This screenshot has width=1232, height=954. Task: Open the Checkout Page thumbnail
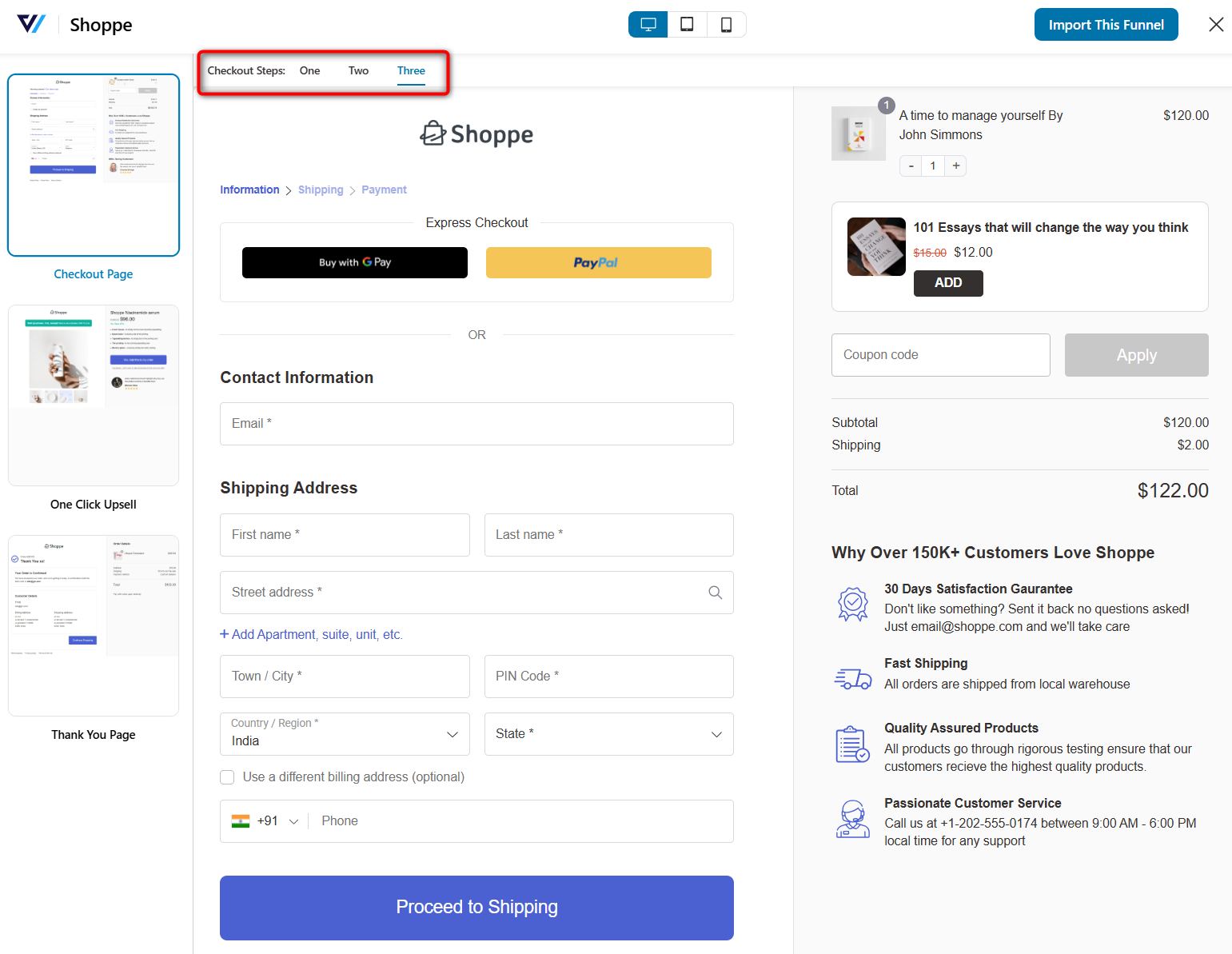(x=94, y=165)
